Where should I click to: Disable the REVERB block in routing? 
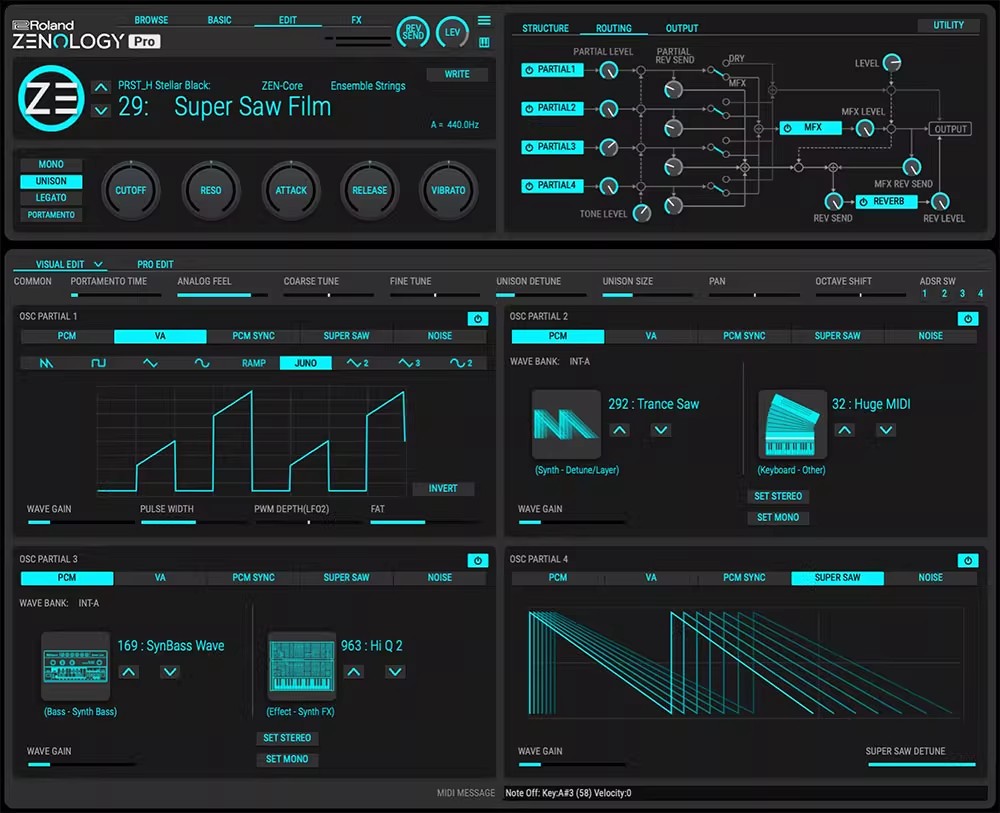click(x=864, y=202)
